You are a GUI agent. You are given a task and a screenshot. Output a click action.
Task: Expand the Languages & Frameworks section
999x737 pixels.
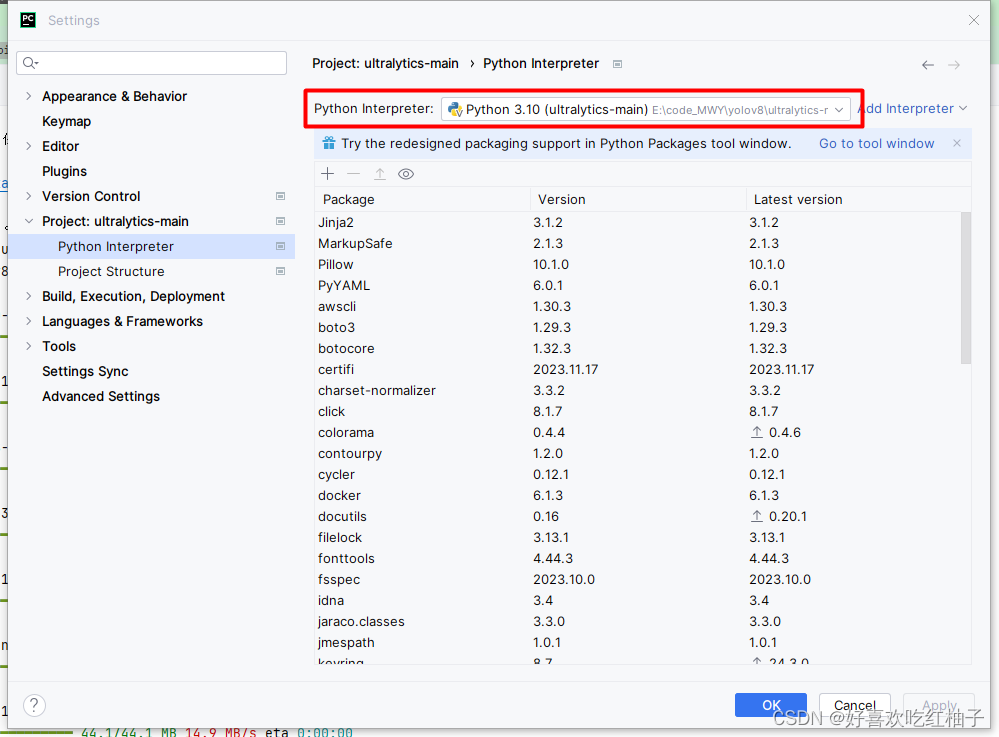click(28, 321)
